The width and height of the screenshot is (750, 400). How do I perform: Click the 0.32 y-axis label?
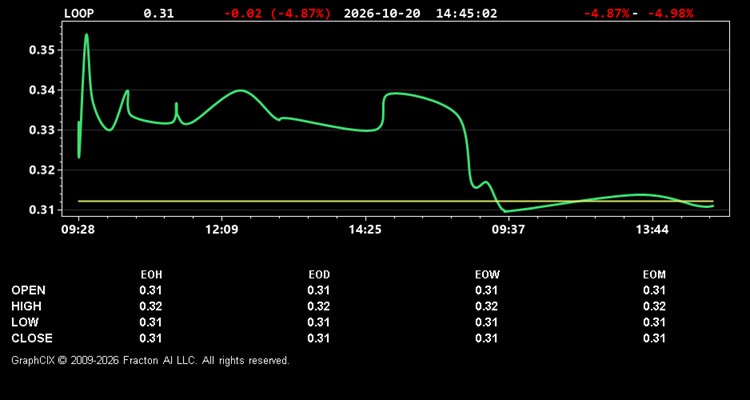pos(42,170)
